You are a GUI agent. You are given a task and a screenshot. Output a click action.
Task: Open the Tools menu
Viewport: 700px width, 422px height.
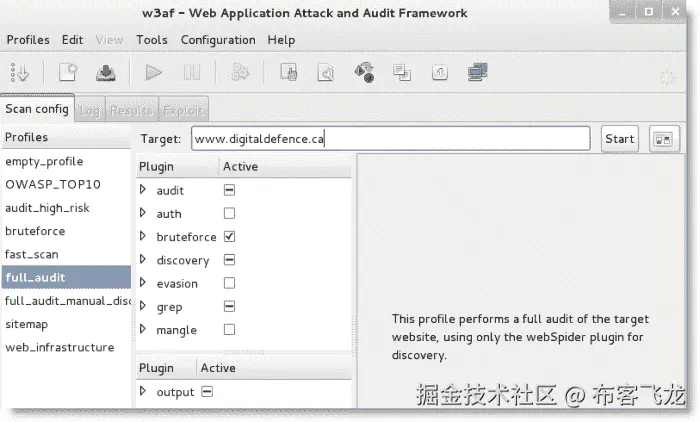click(152, 40)
